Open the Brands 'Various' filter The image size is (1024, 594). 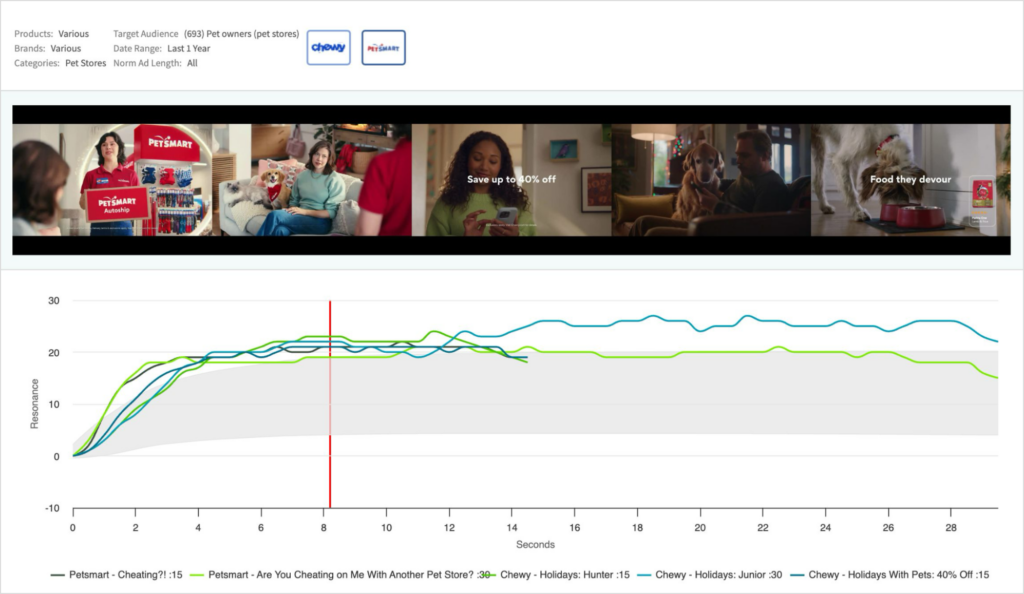point(65,48)
